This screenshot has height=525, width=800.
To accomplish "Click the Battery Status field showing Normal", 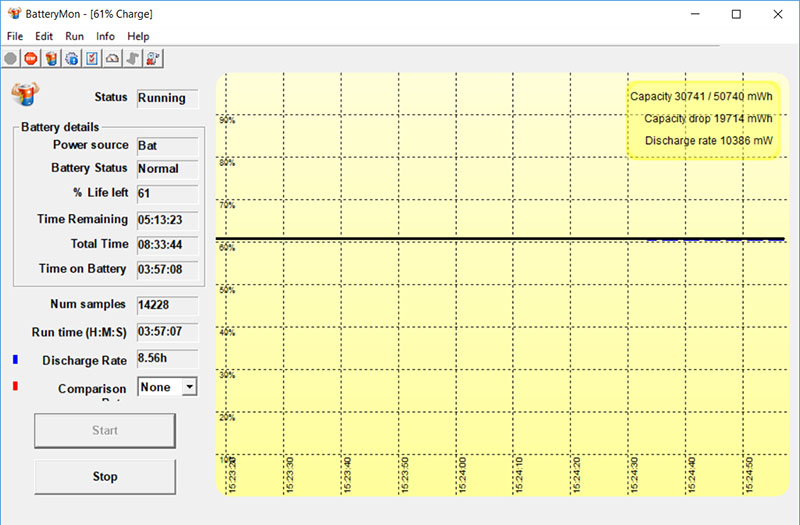I will point(167,169).
